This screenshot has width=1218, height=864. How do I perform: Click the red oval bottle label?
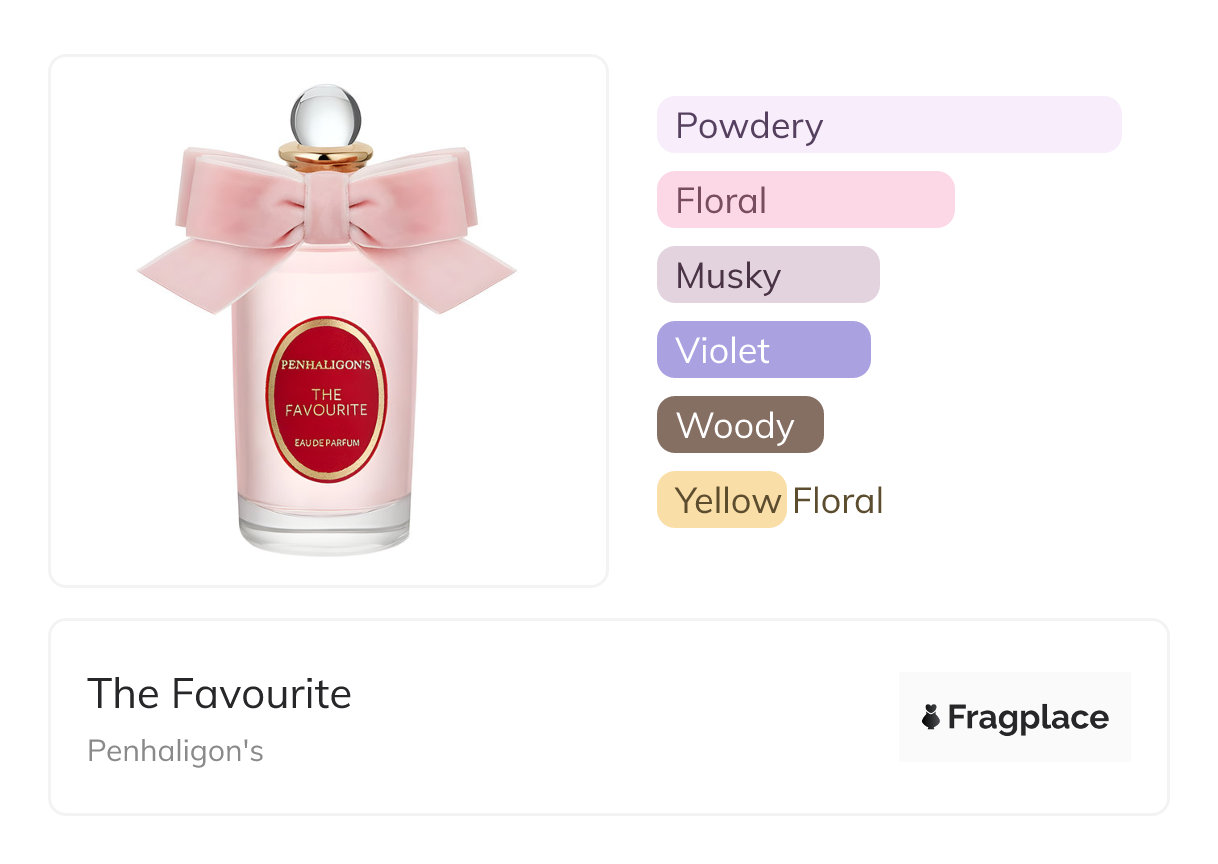pyautogui.click(x=326, y=400)
